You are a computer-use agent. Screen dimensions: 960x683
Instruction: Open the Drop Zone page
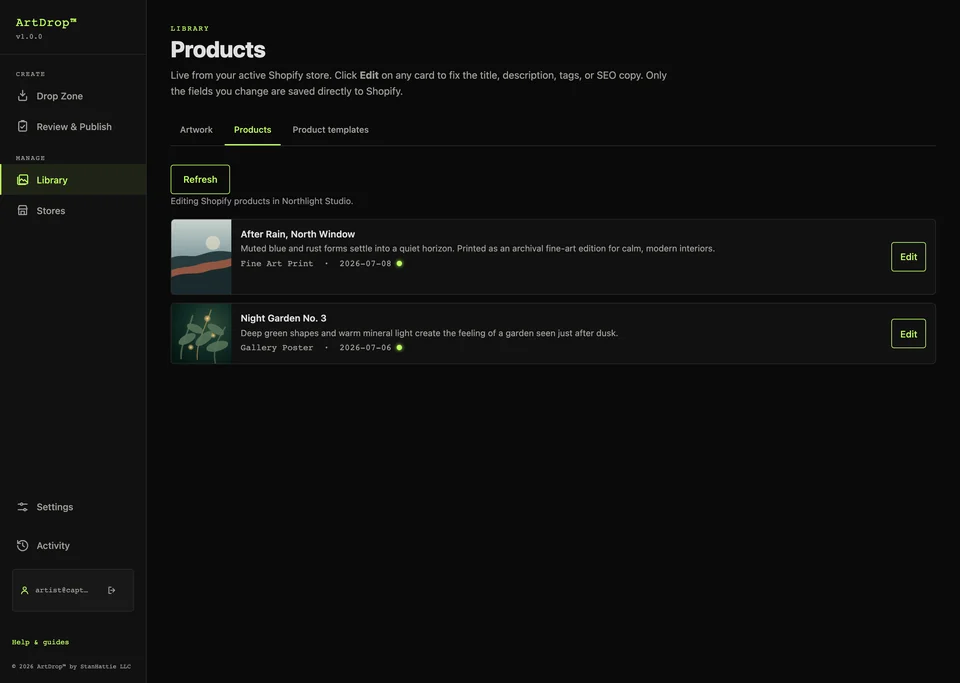coord(73,95)
